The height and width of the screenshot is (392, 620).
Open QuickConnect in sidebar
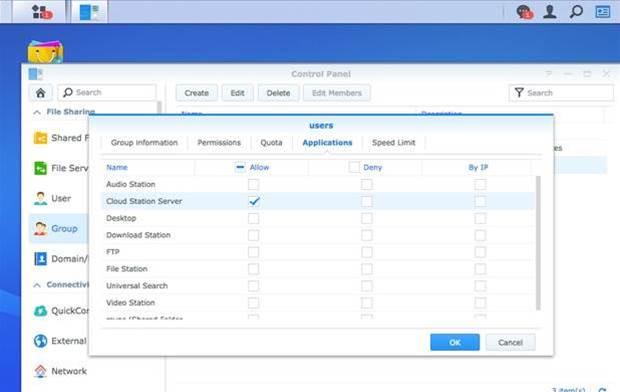point(59,311)
